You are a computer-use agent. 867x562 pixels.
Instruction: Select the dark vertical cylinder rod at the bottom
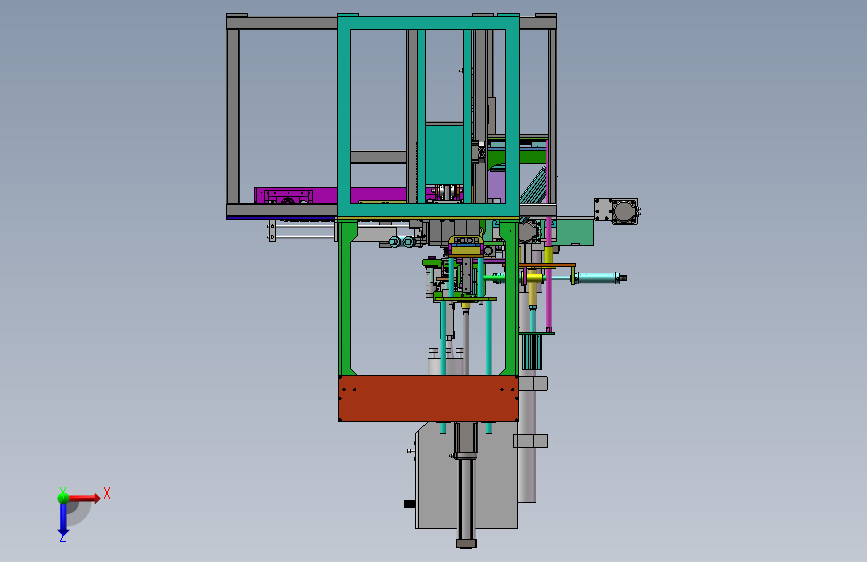click(466, 501)
